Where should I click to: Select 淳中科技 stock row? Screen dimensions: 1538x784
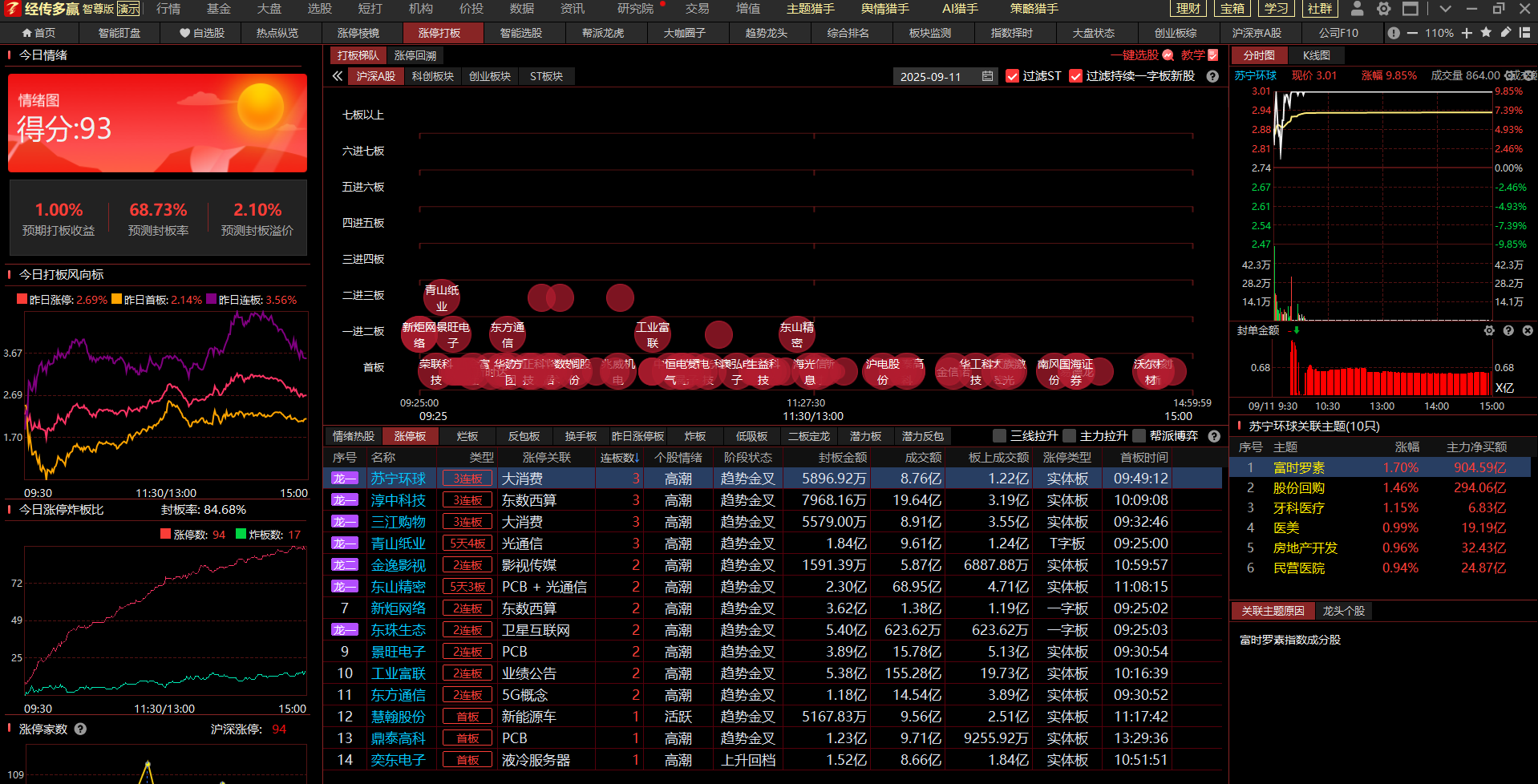pos(772,500)
